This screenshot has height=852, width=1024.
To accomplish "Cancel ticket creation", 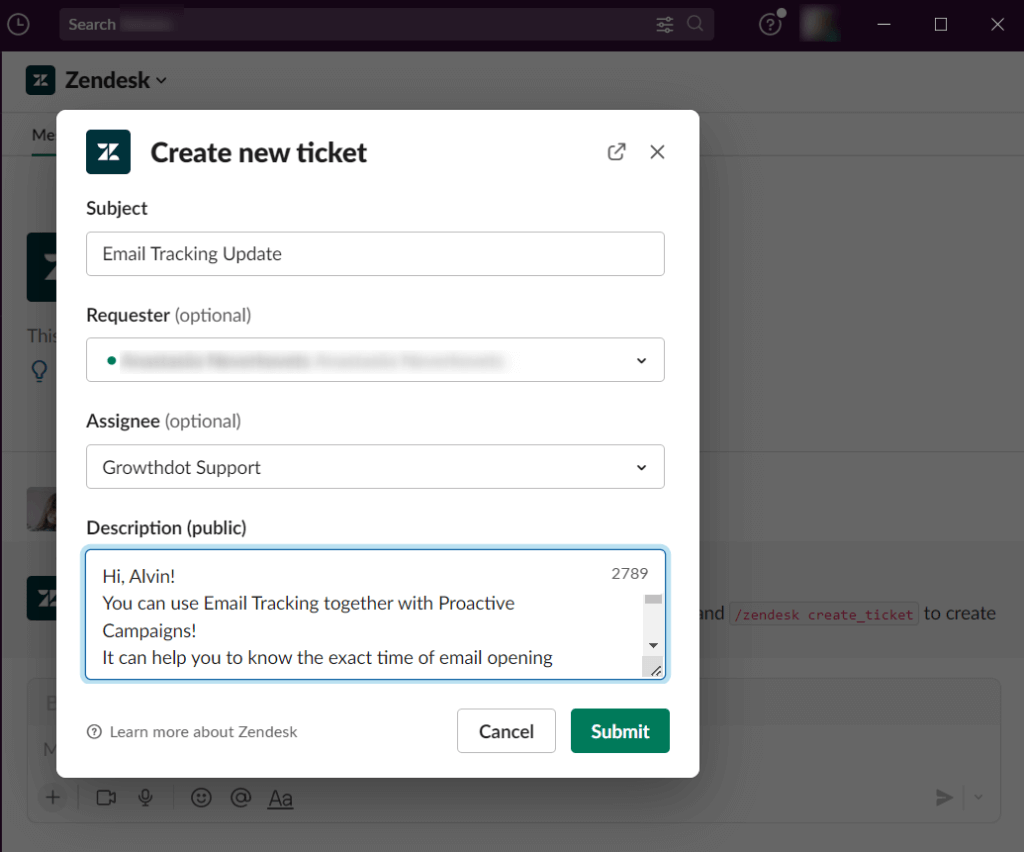I will (506, 730).
